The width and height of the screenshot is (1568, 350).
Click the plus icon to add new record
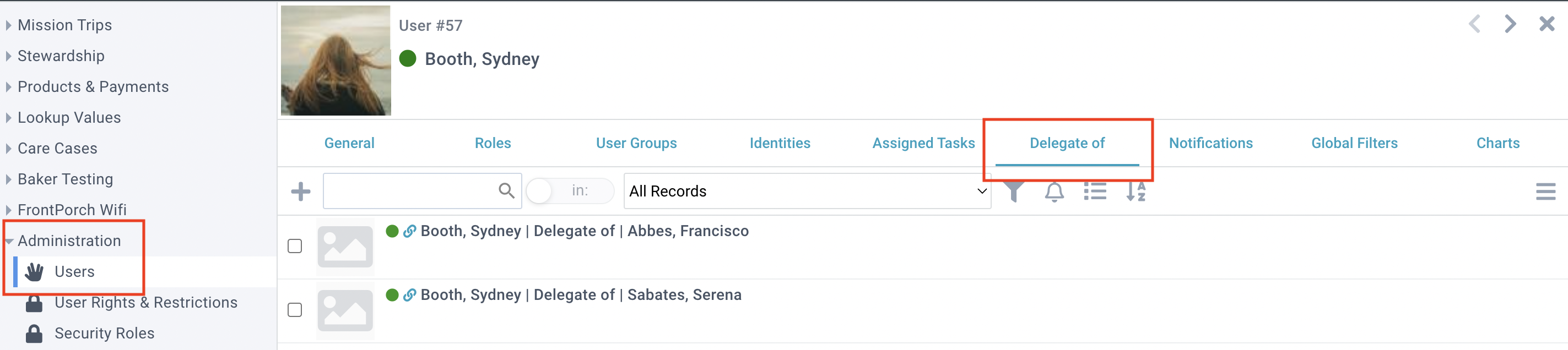coord(301,192)
